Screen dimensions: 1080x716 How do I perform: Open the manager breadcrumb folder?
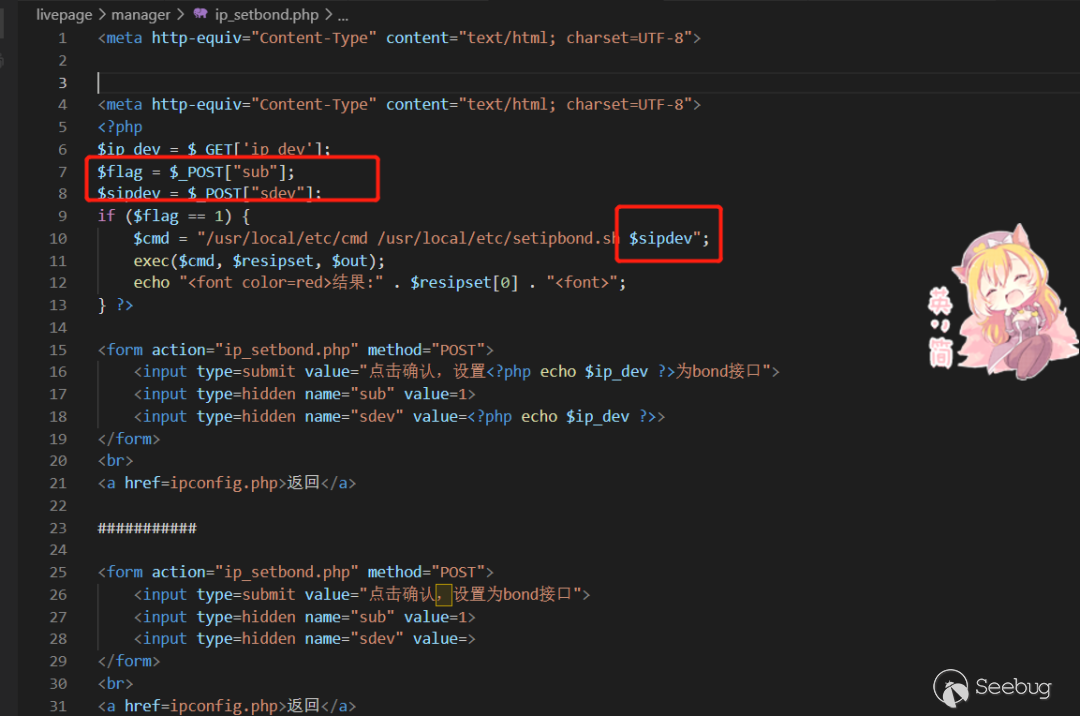141,14
